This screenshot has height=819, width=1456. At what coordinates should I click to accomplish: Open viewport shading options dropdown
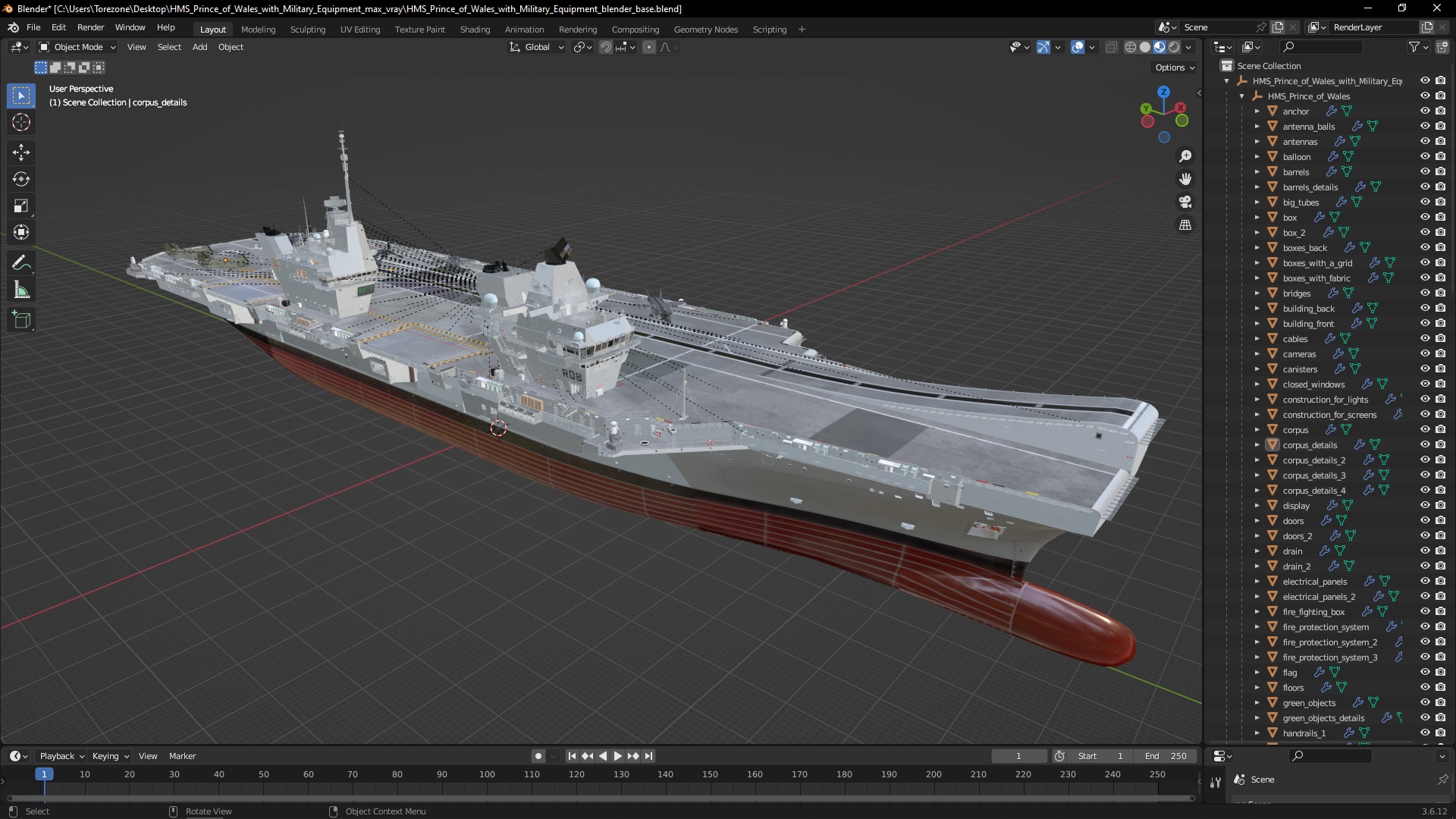coord(1188,47)
